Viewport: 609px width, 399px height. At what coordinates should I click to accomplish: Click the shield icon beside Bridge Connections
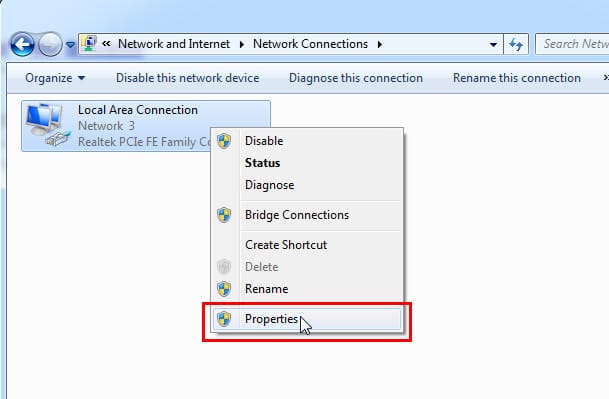coord(224,215)
